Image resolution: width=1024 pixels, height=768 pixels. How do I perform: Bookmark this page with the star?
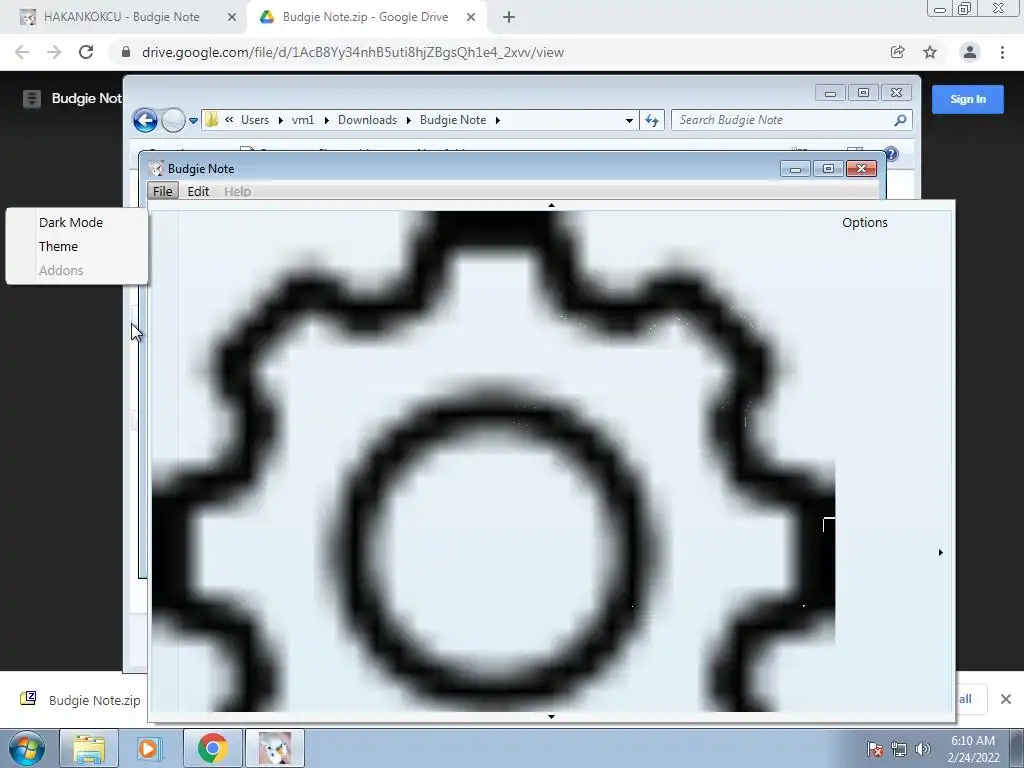(930, 52)
